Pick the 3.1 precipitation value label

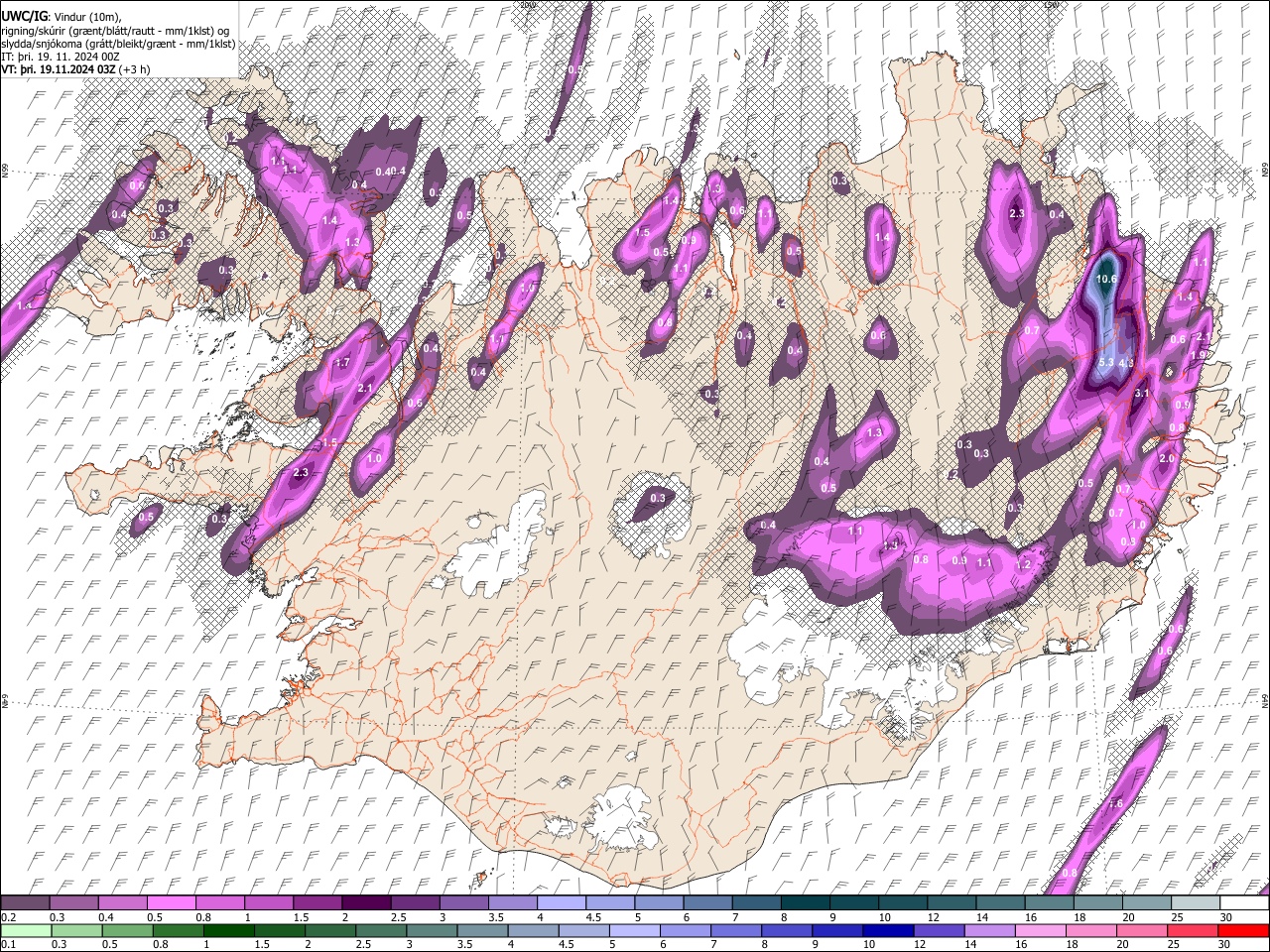click(1141, 394)
